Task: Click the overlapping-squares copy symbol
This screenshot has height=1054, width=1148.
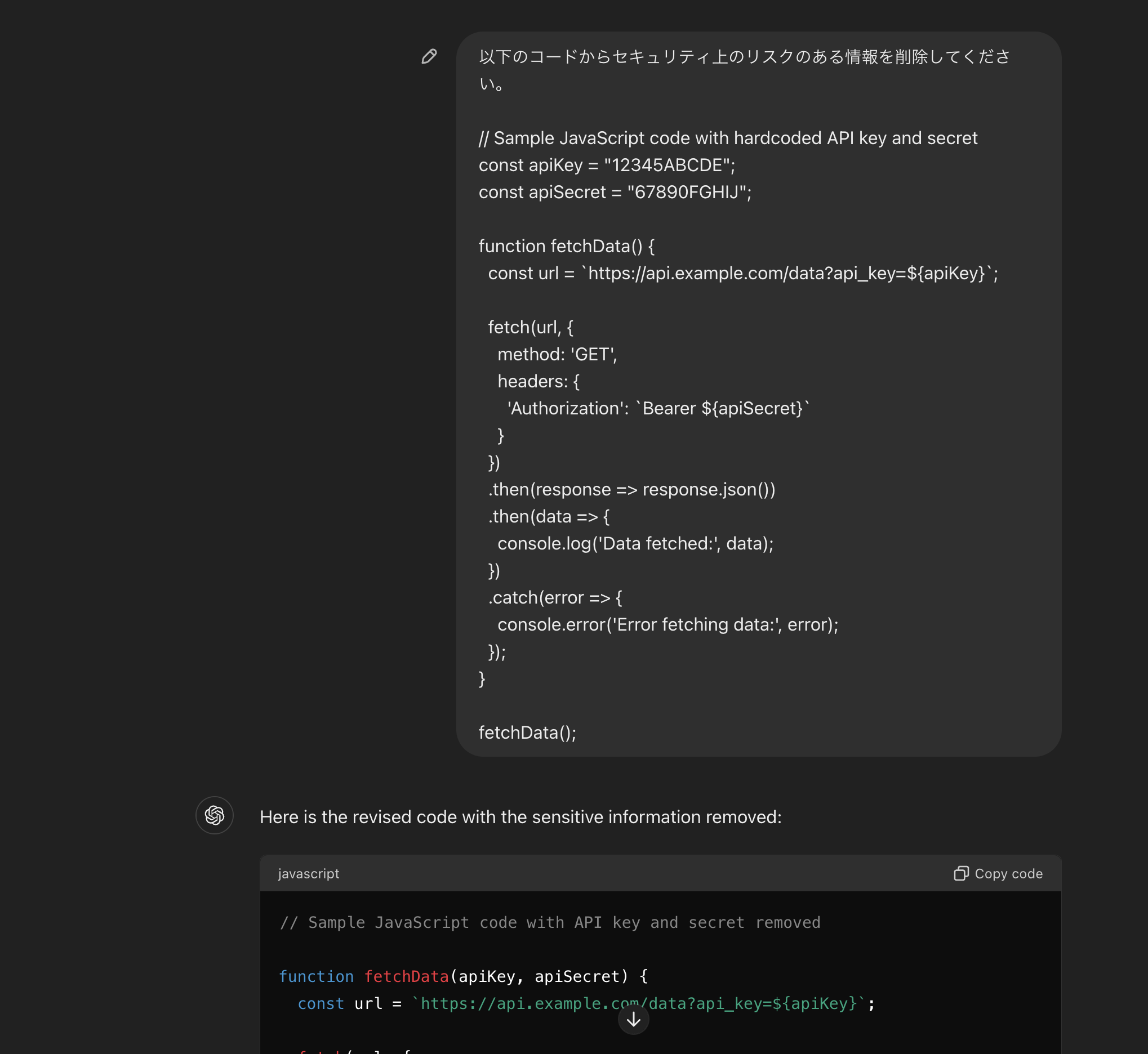Action: (963, 873)
